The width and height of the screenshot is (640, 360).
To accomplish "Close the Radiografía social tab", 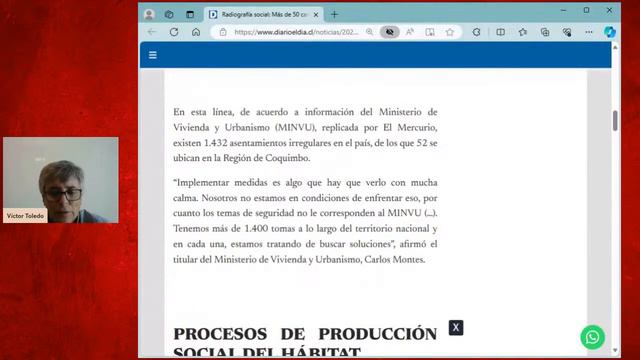I will tap(316, 15).
